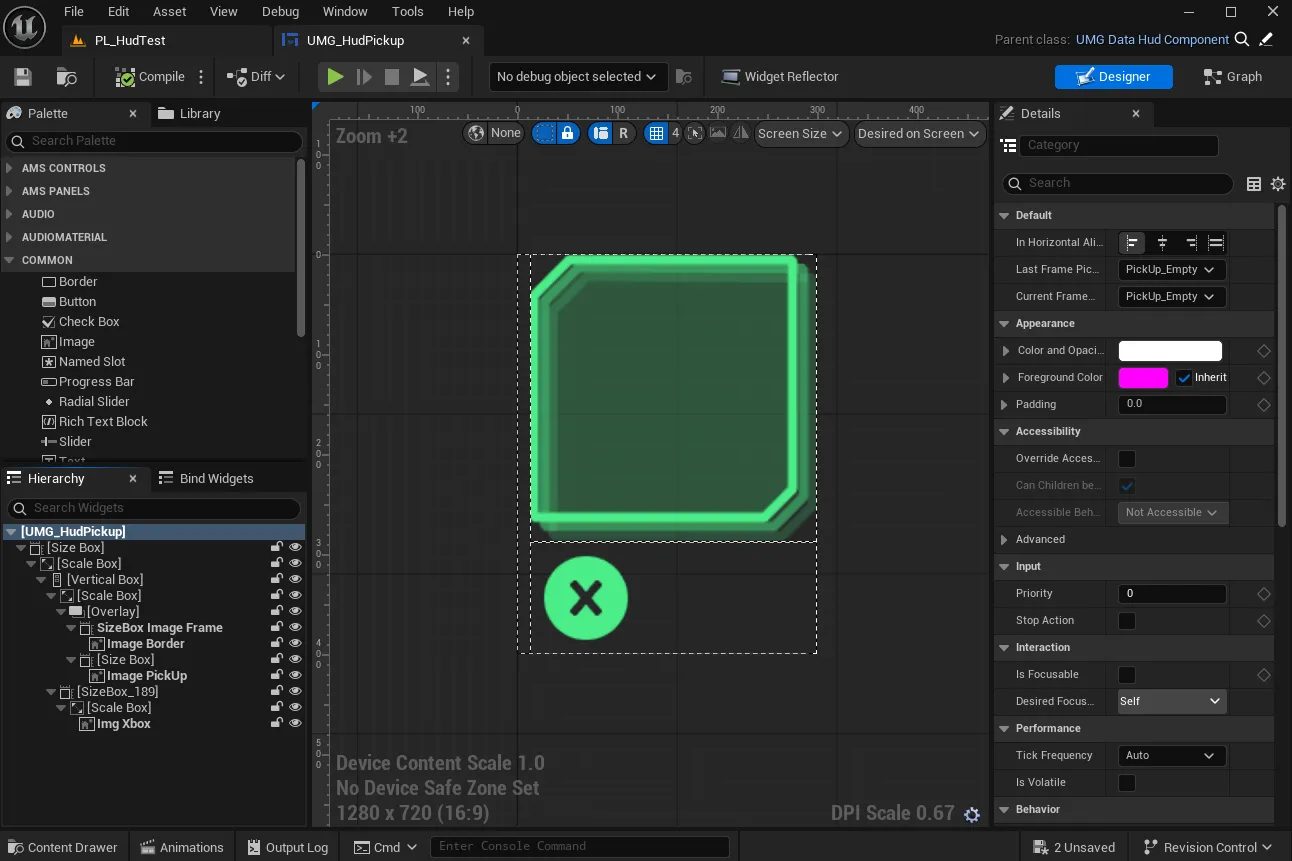This screenshot has width=1292, height=861.
Task: Change Last Frame Pic from PickUp_Empty
Action: (x=1171, y=269)
